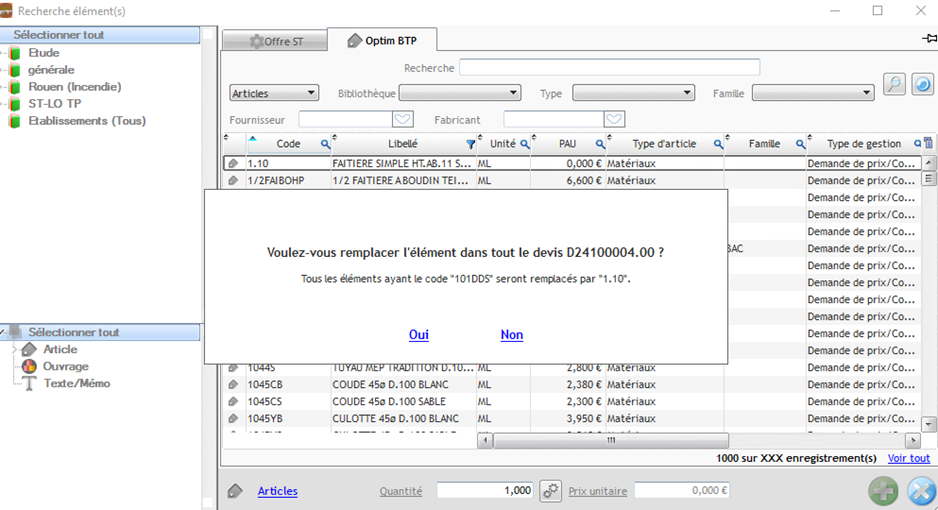938x510 pixels.
Task: Select générale in the tree
Action: [x=51, y=70]
